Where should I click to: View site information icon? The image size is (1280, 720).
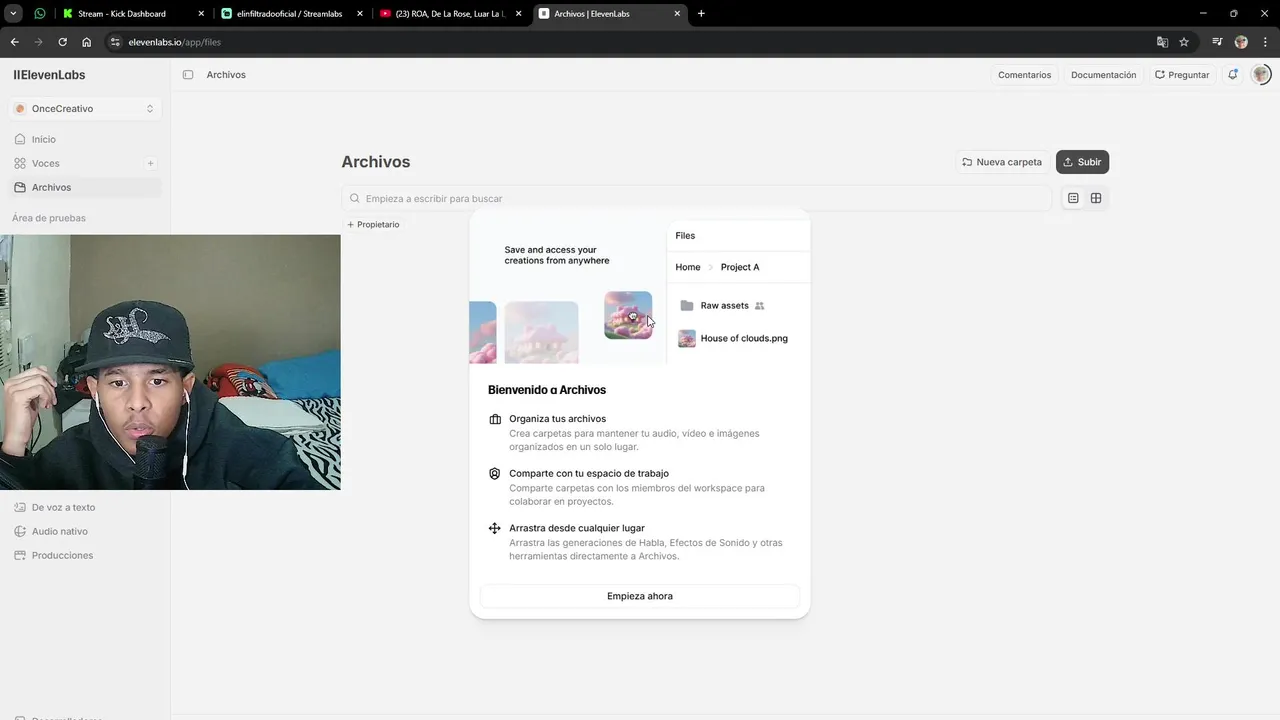pos(115,42)
